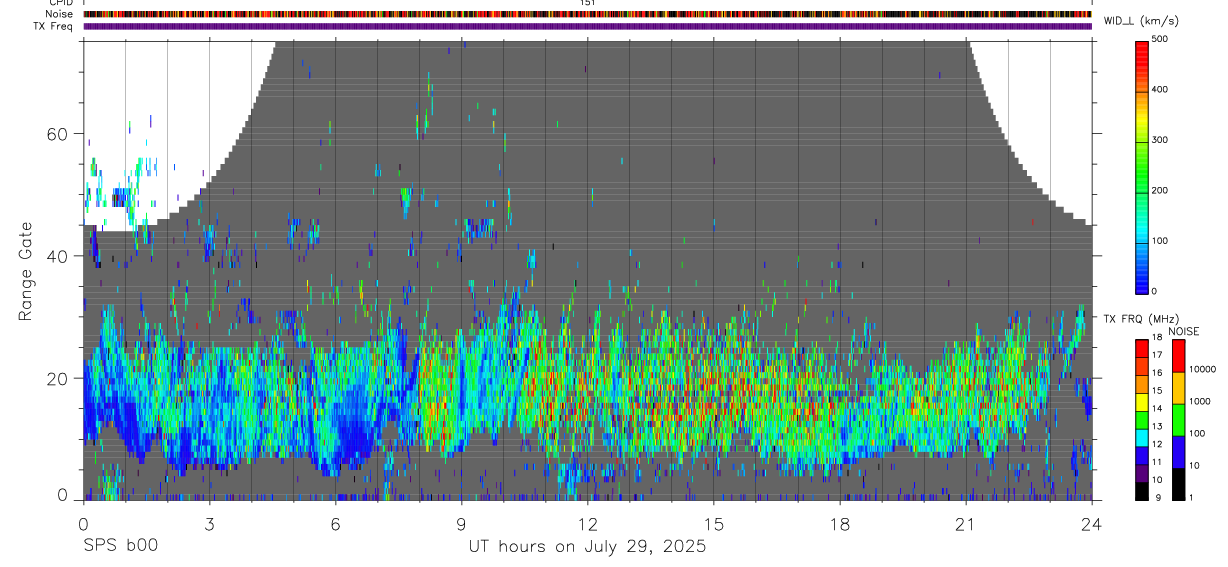Image resolution: width=1228 pixels, height=567 pixels.
Task: Click the '60' tick on Range Gate axis
Action: (59, 134)
